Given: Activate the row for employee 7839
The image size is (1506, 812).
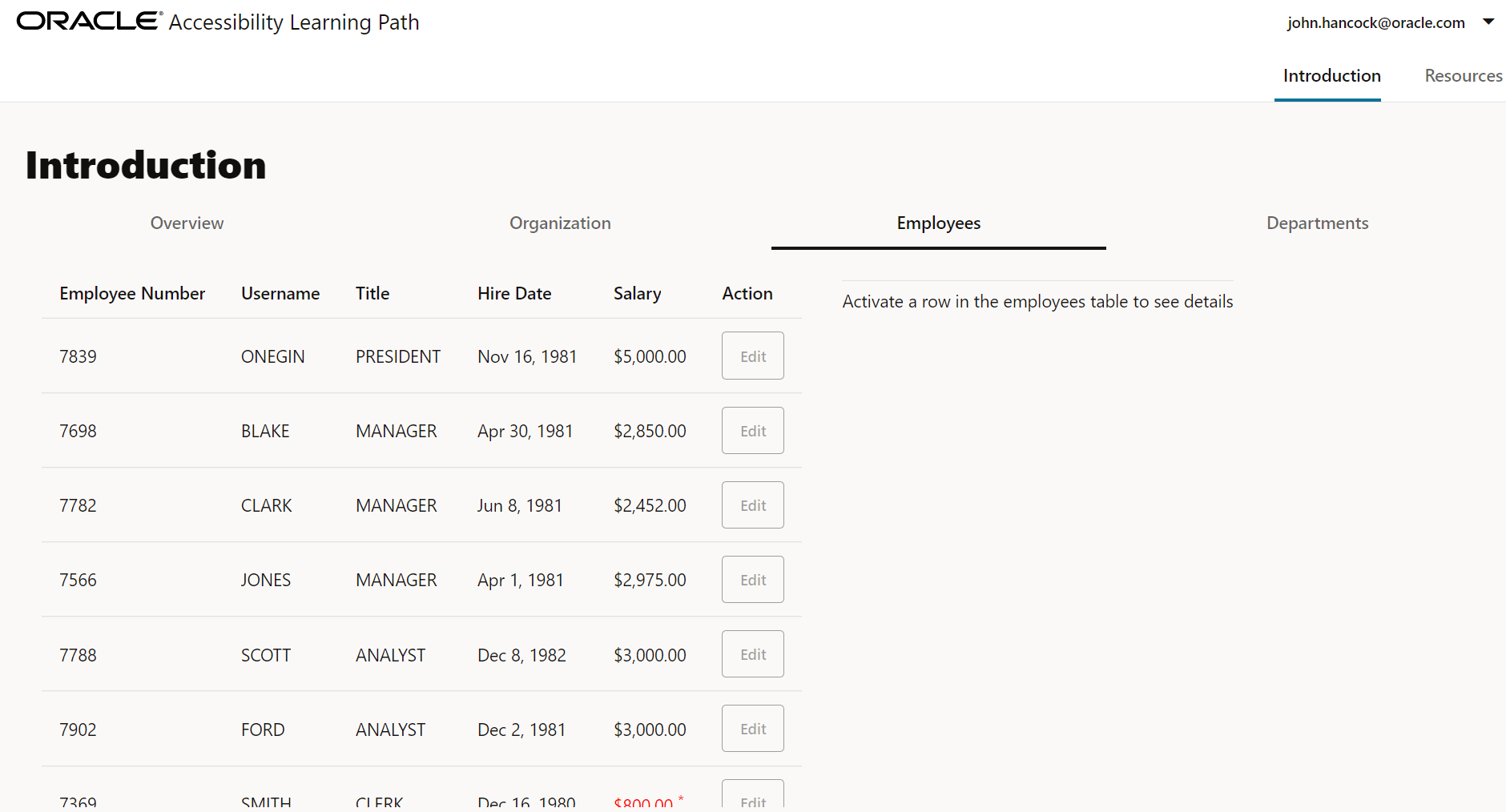Looking at the screenshot, I should (x=78, y=356).
